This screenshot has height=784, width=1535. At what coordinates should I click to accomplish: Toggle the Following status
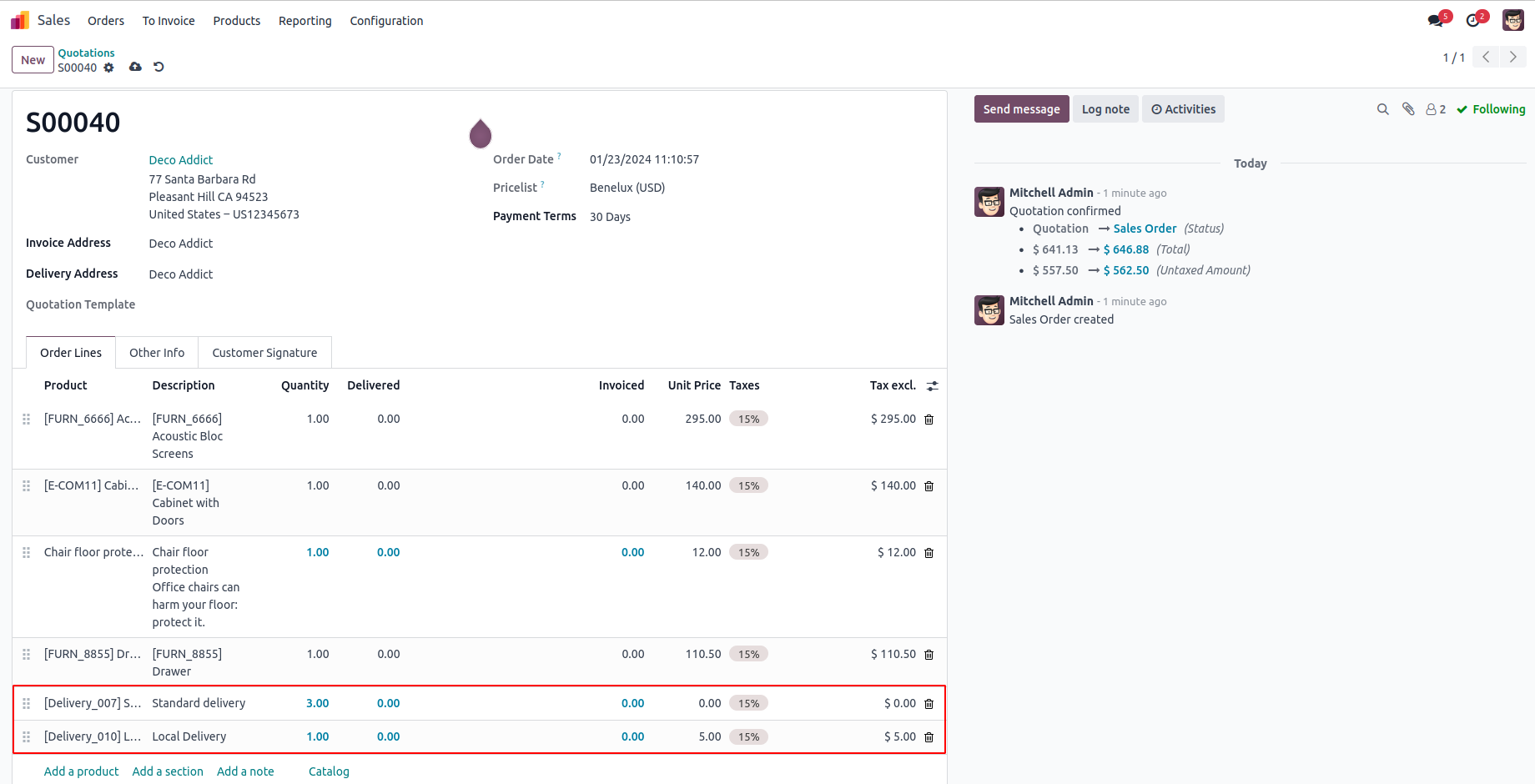(x=1491, y=109)
